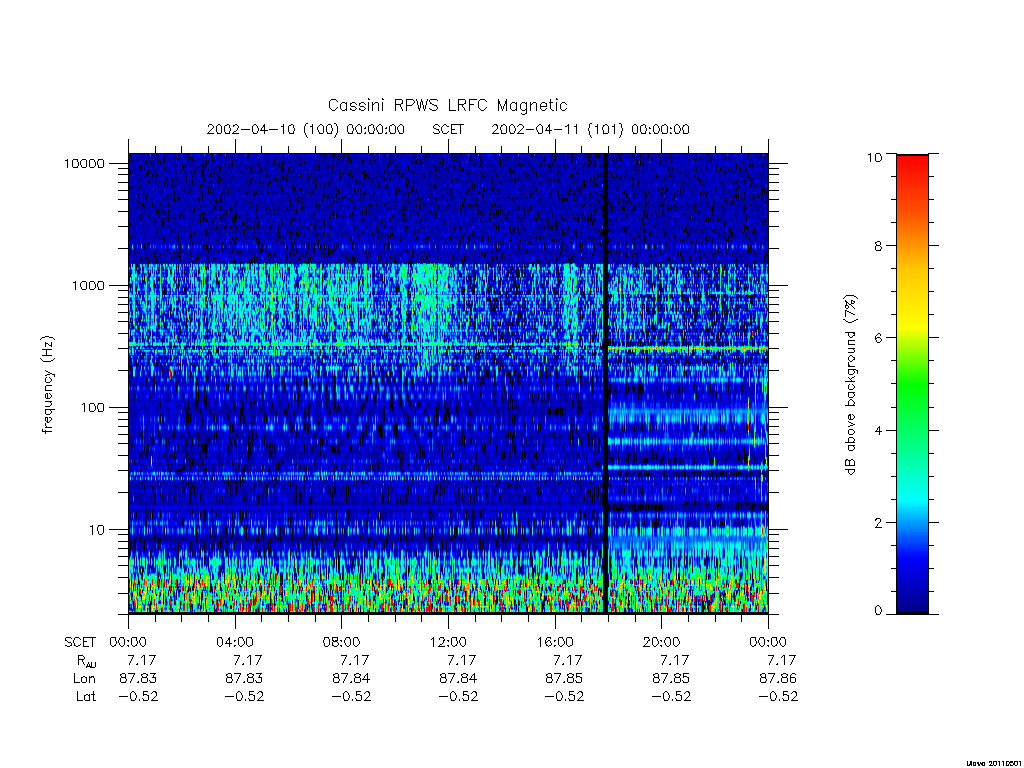This screenshot has width=1024, height=768.
Task: Select the end date "2002-04-11 (101) 00:00:00"
Action: point(590,129)
